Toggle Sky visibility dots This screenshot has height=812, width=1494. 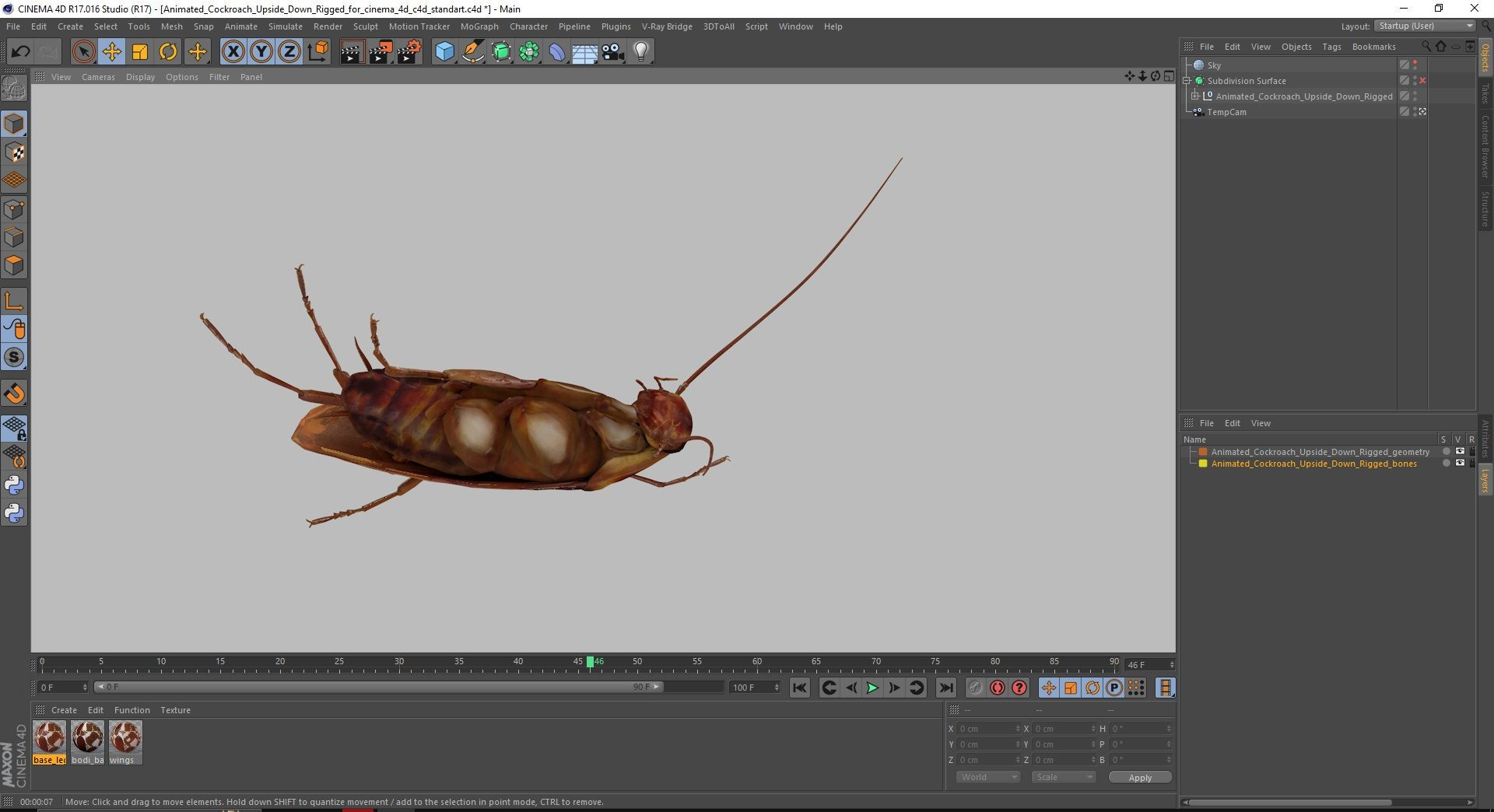click(x=1415, y=65)
